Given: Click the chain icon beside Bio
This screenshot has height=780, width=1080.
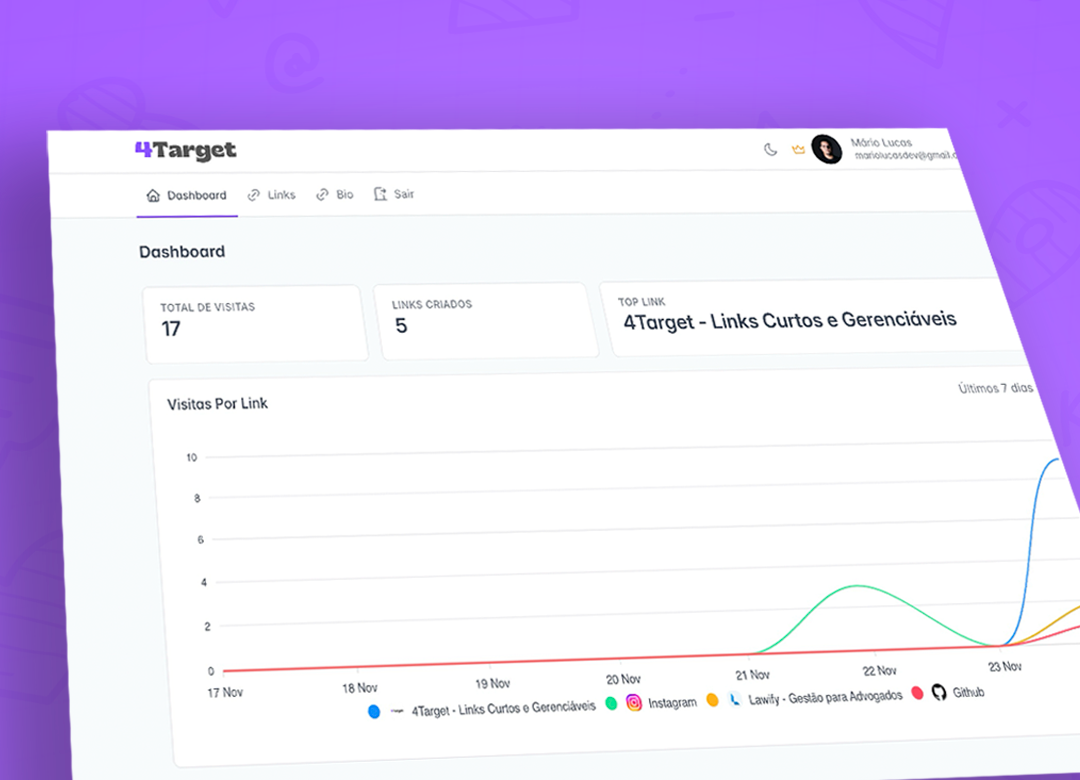Looking at the screenshot, I should click(322, 195).
